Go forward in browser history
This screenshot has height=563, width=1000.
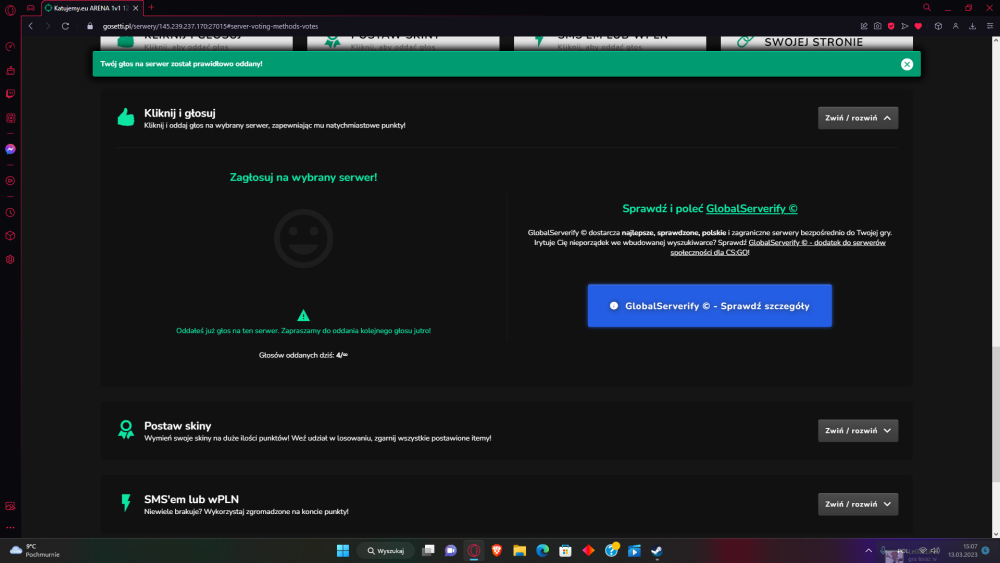click(48, 26)
